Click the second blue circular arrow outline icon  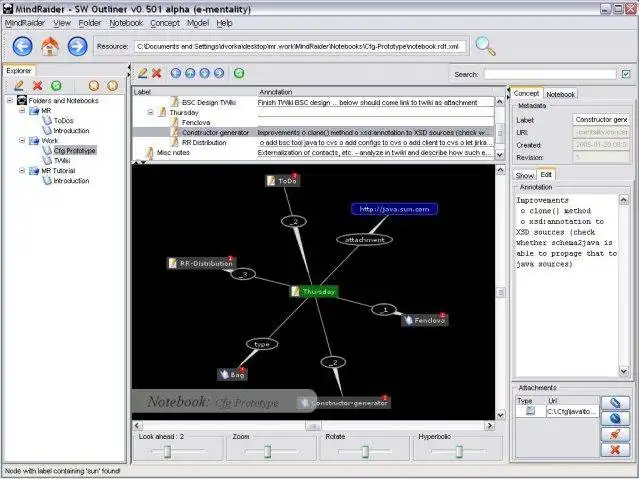190,73
